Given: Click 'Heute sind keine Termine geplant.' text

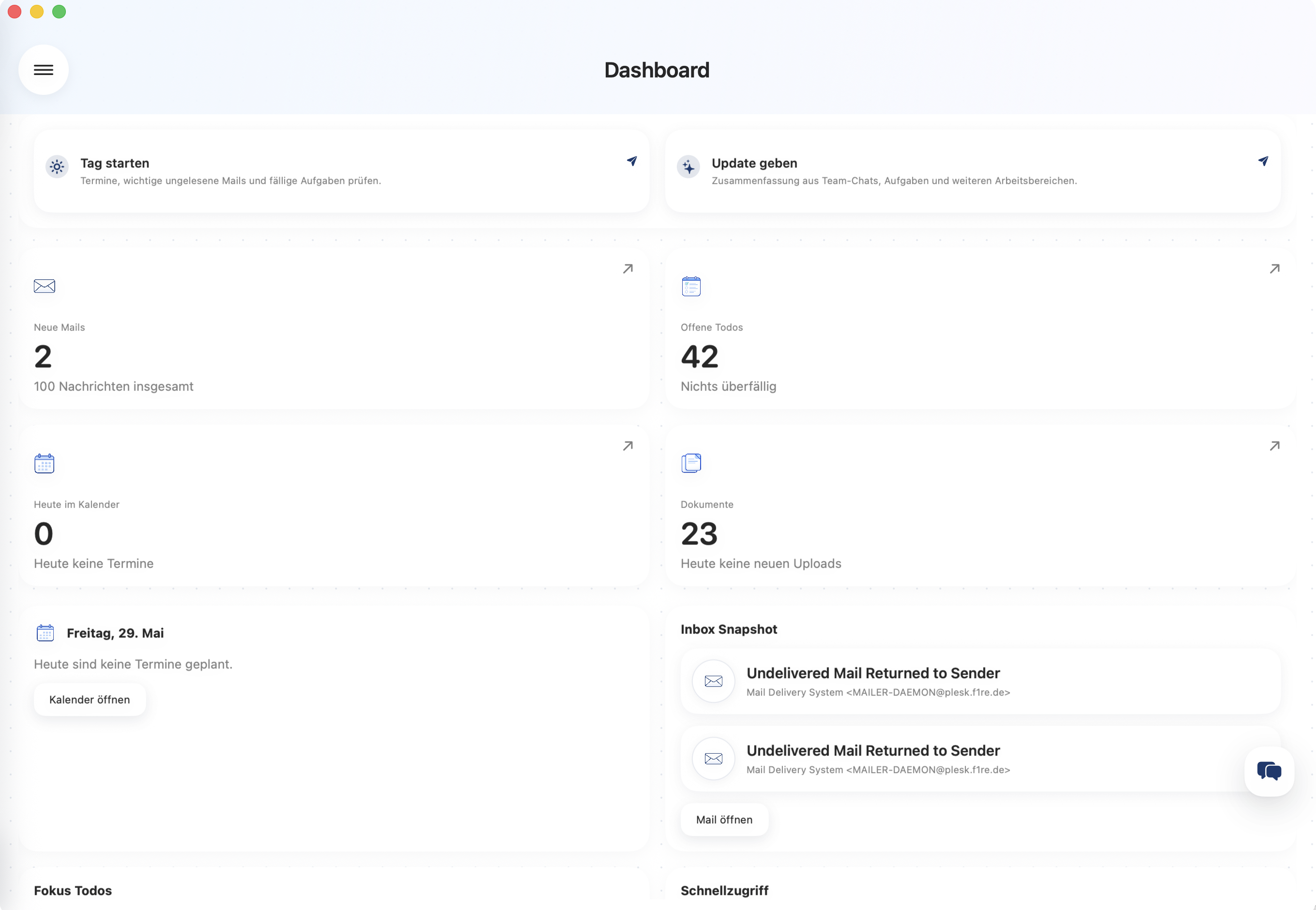Looking at the screenshot, I should (x=133, y=664).
